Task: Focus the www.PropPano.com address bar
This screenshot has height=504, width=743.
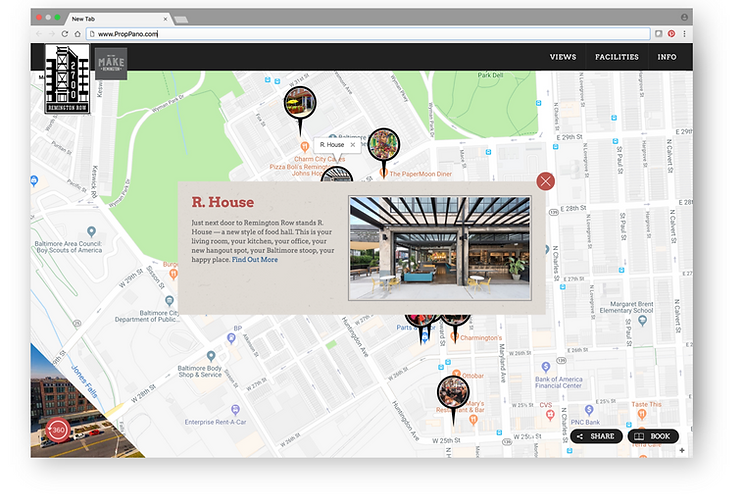Action: point(368,34)
